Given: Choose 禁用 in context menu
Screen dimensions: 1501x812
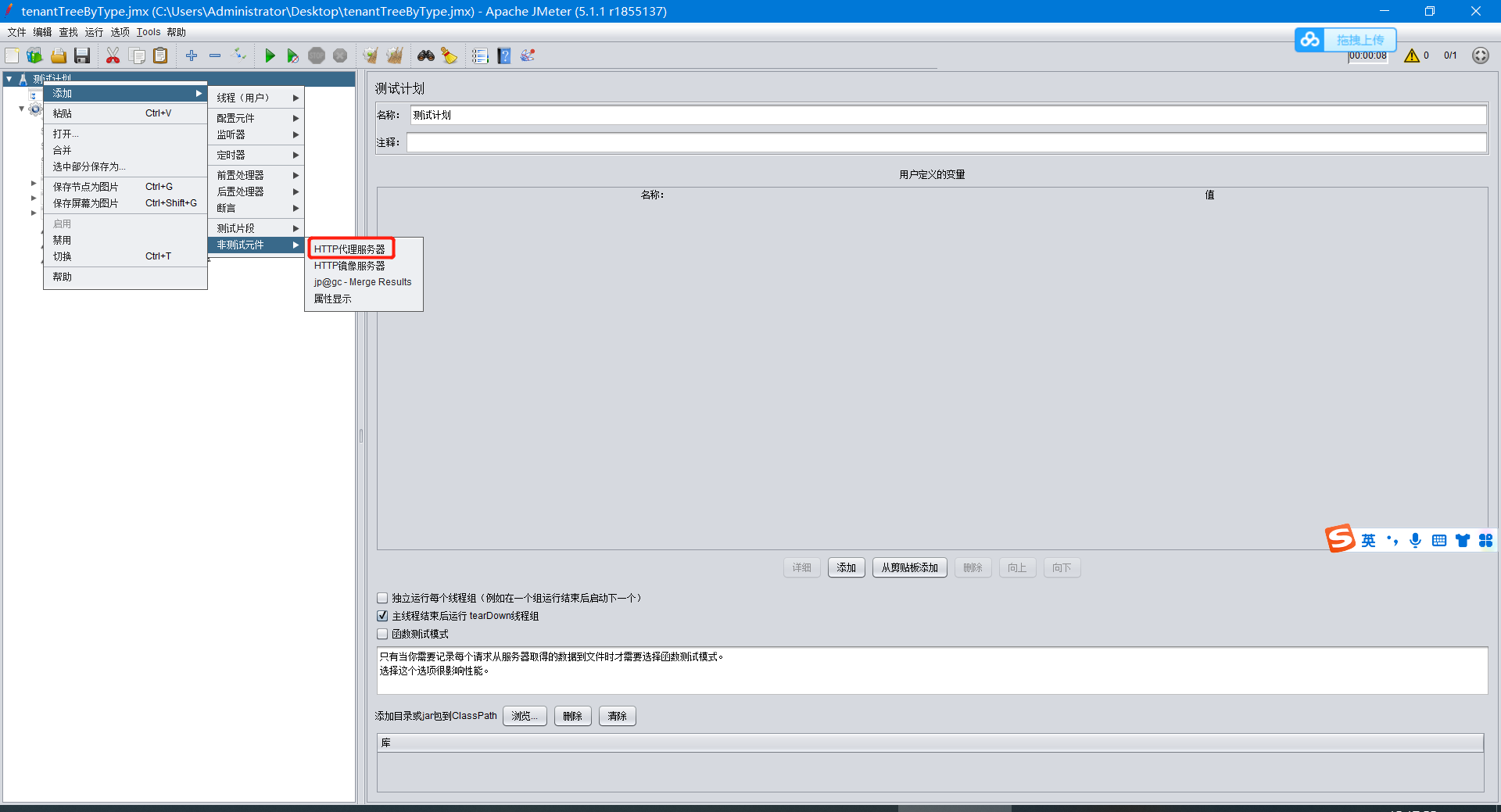Looking at the screenshot, I should coord(125,240).
